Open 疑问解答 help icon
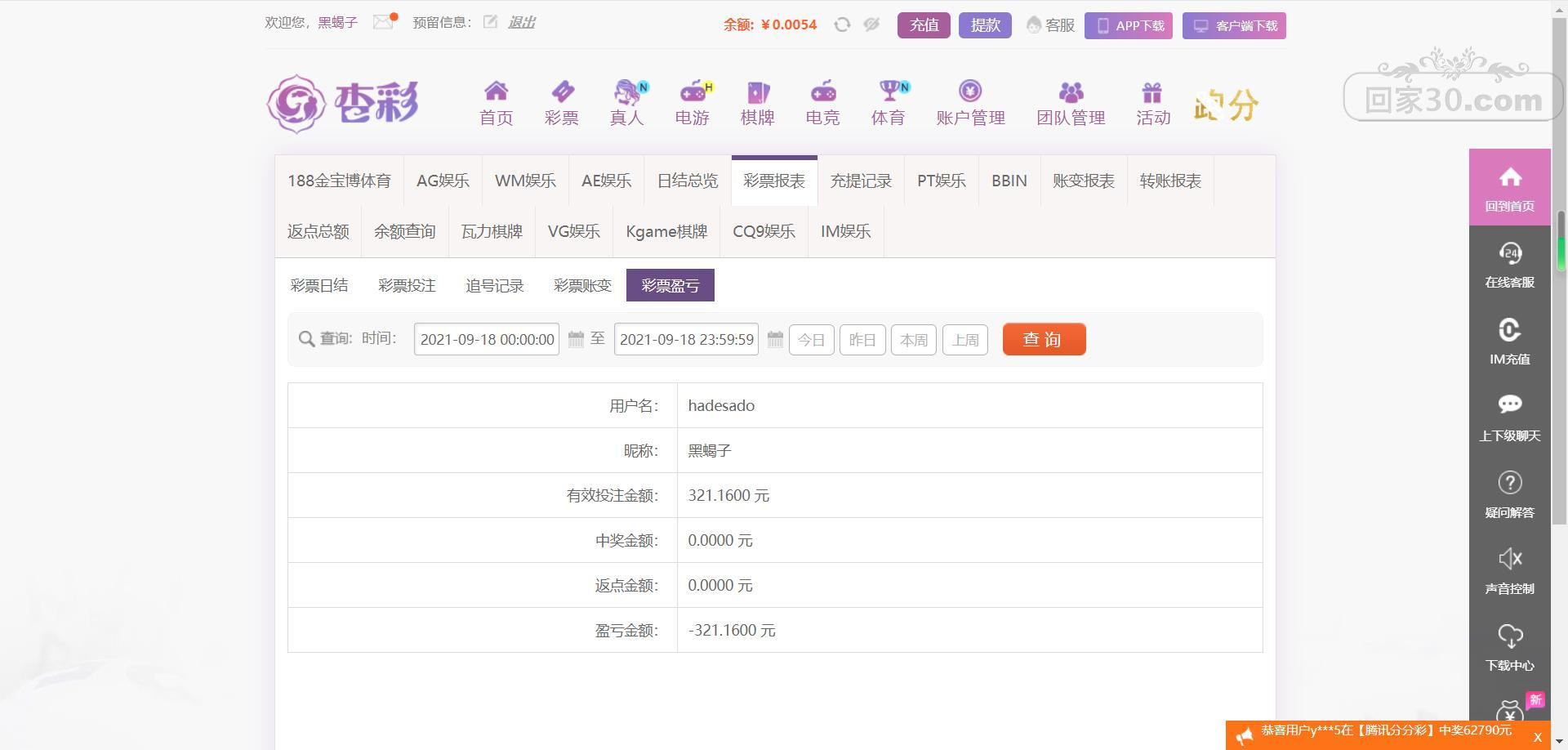1568x750 pixels. click(x=1509, y=495)
